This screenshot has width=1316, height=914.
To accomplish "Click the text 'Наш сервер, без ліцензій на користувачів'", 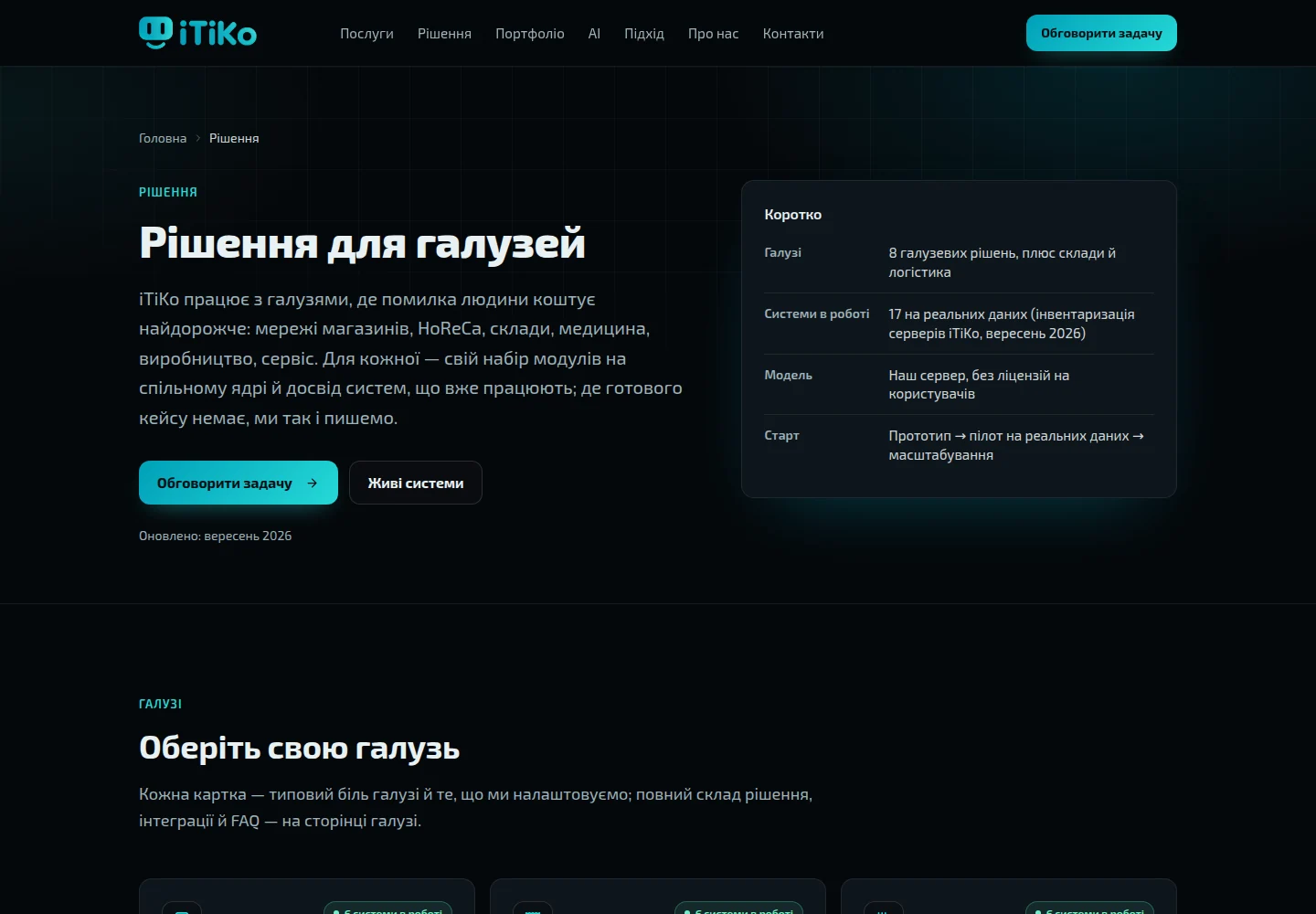I will pos(979,385).
